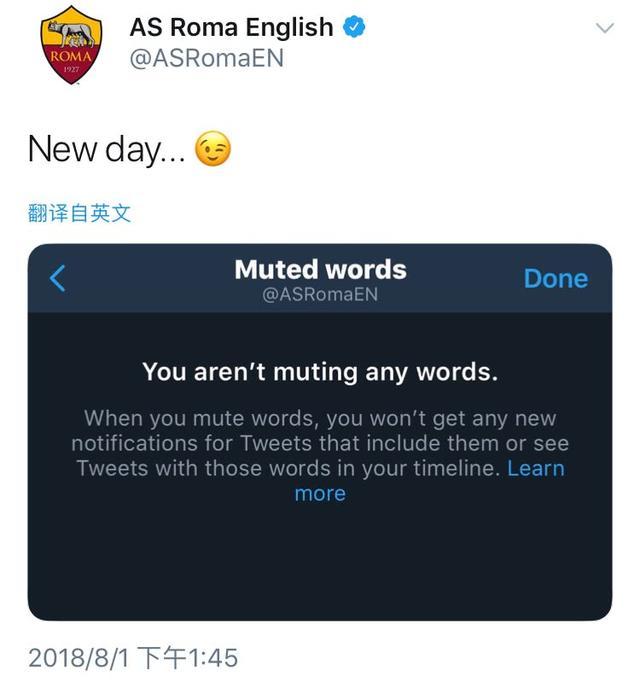Click the Muted words title
The image size is (640, 682).
320,270
